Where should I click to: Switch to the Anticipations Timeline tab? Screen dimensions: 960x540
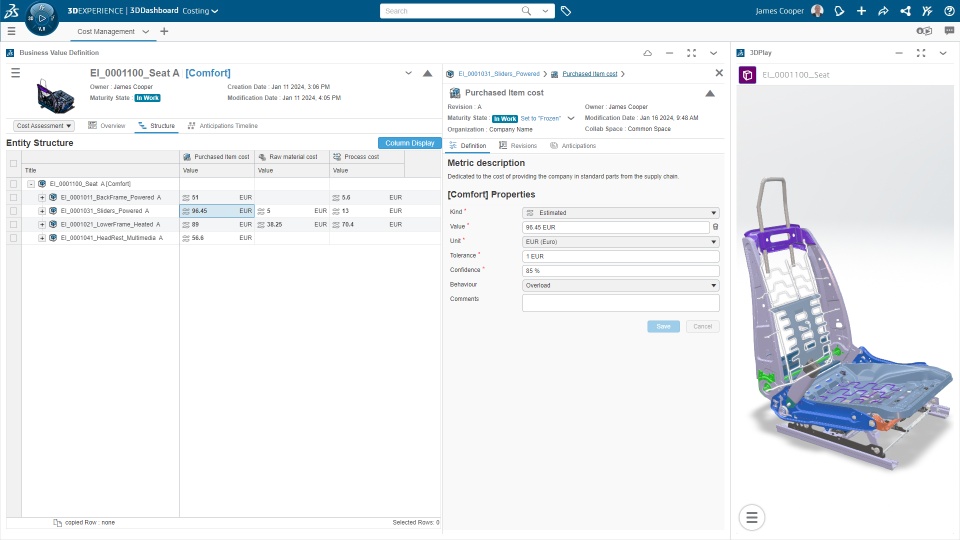coord(223,126)
